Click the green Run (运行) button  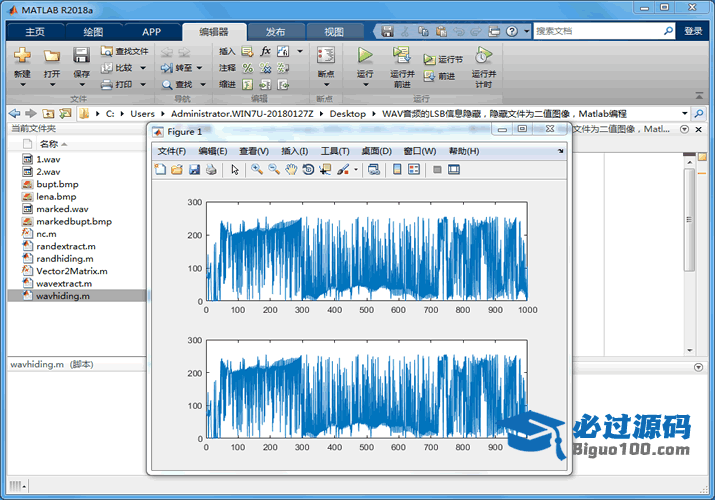[x=365, y=55]
